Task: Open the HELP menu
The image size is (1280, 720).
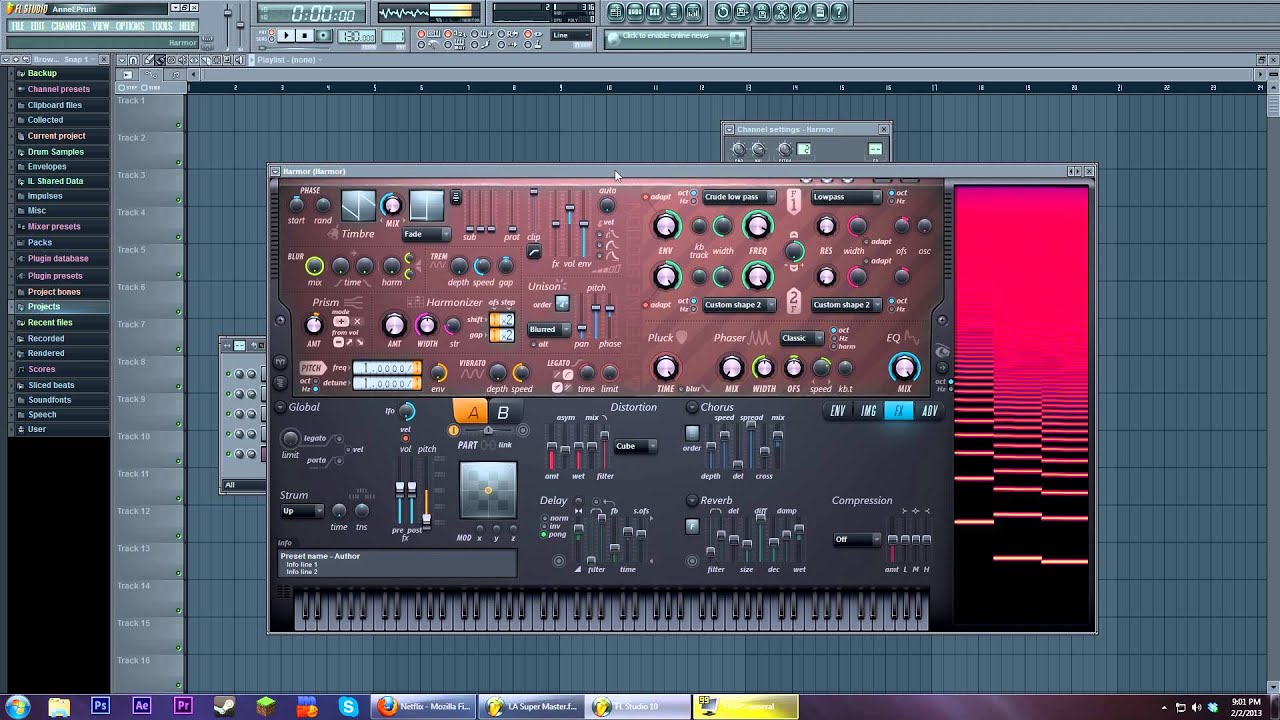Action: point(187,26)
